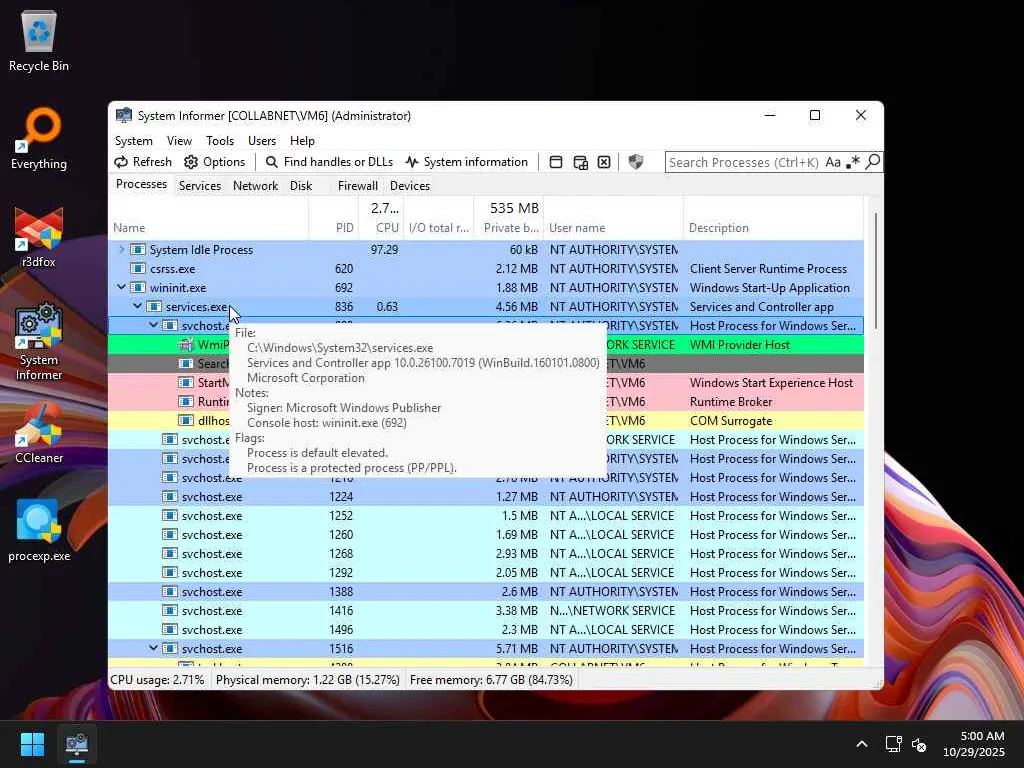Sort by Description column header
Viewport: 1024px width, 768px height.
click(773, 228)
